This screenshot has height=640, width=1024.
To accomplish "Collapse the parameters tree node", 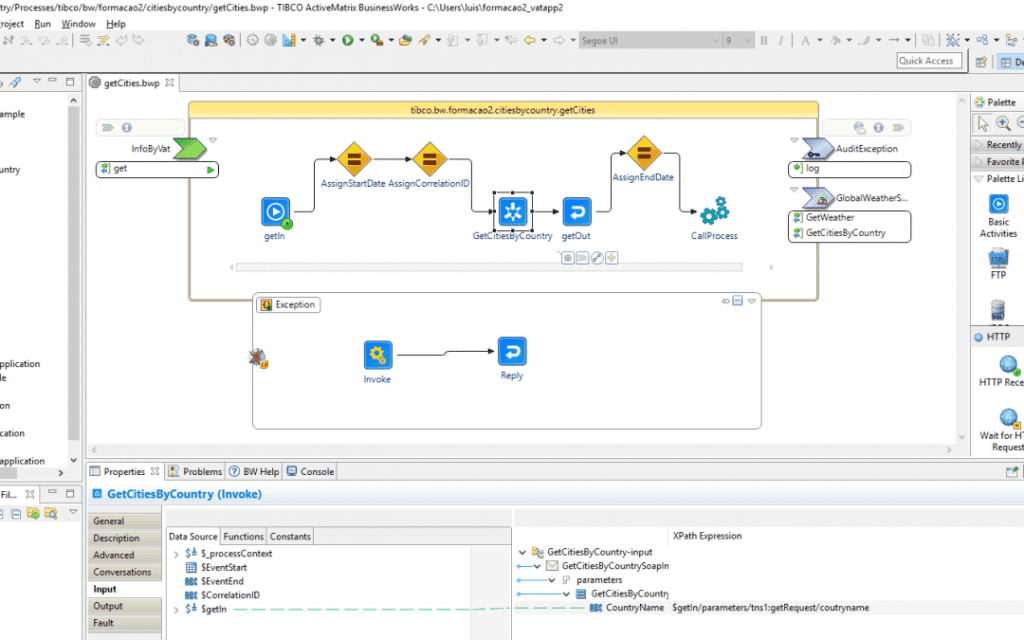I will coord(551,580).
